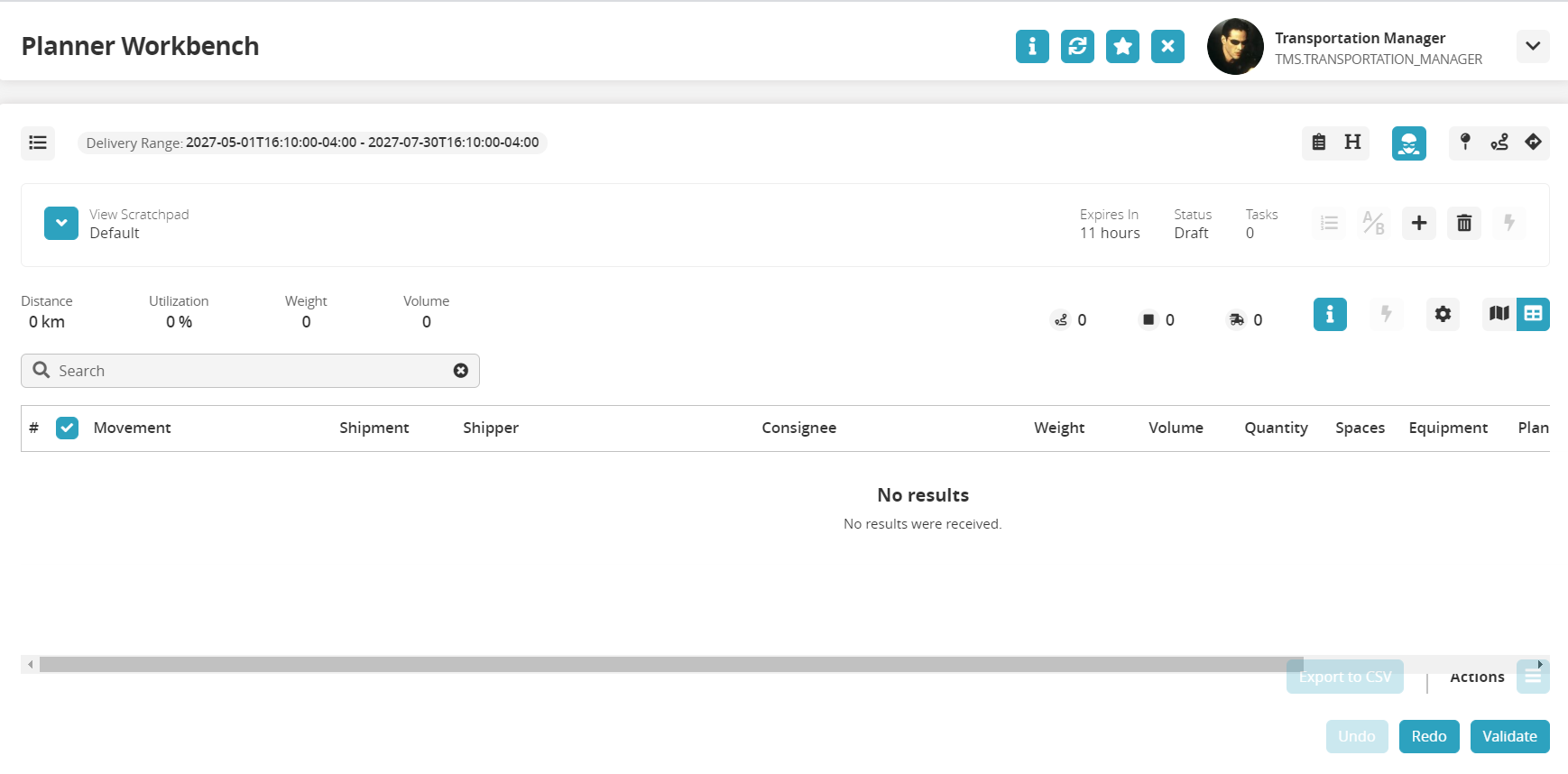Click the map pin icon
This screenshot has height=774, width=1568.
[x=1465, y=143]
